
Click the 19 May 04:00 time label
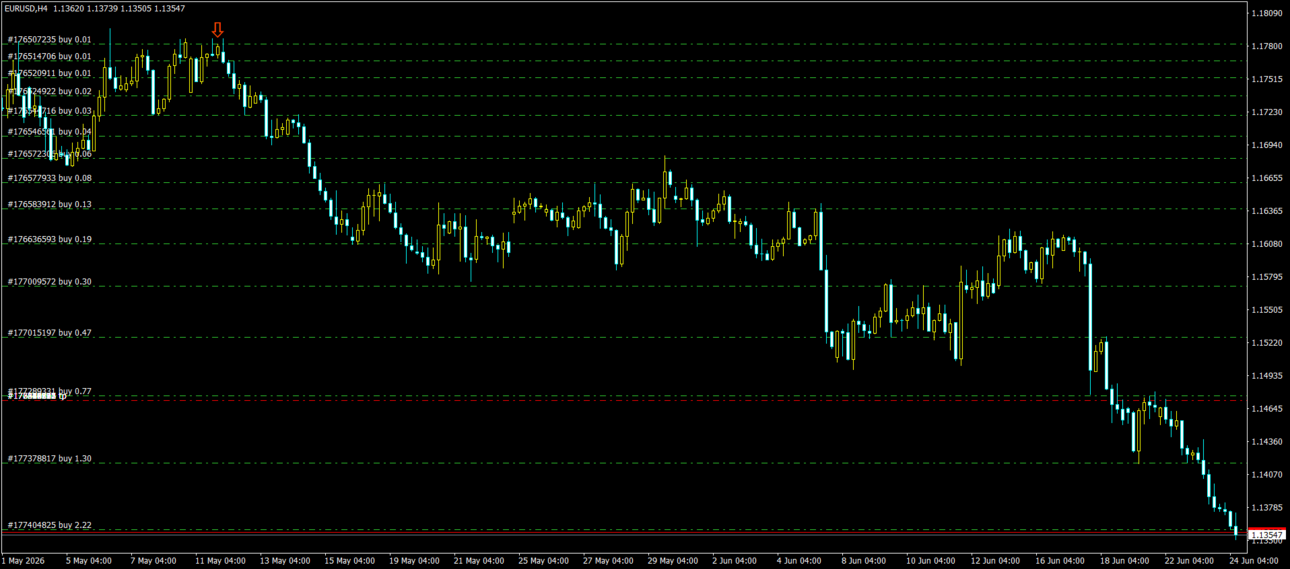pos(413,561)
